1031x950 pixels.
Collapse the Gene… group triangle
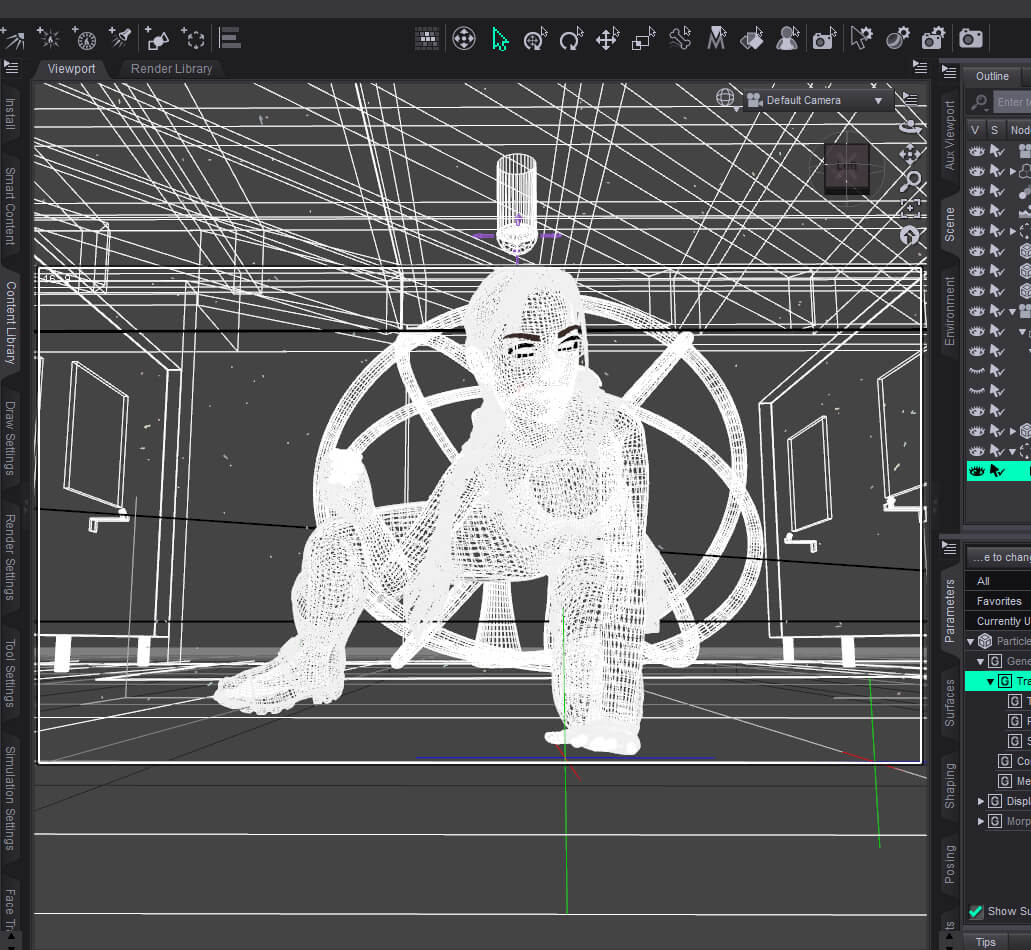(x=980, y=661)
